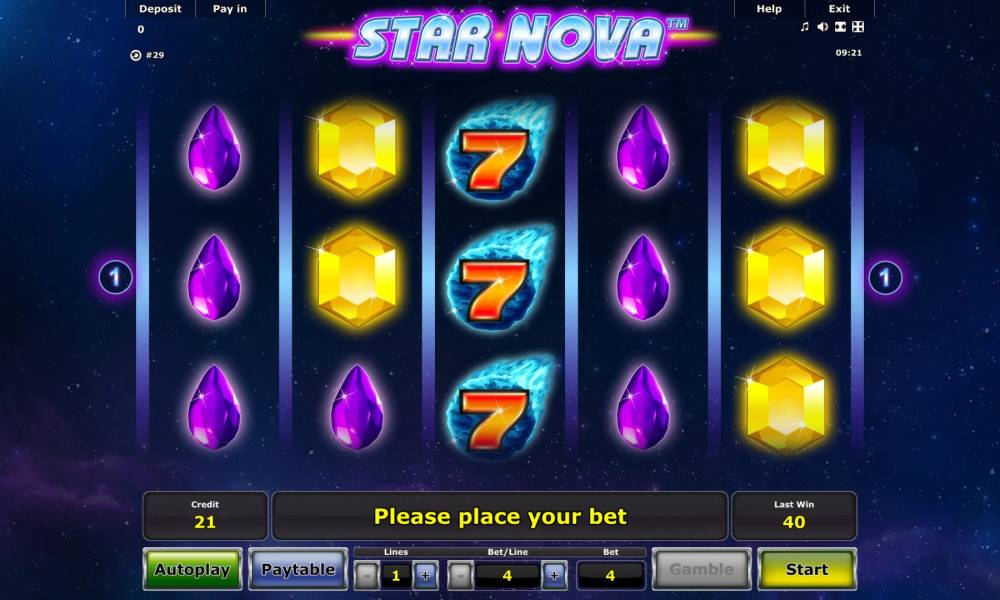Click the #29 game round icon
Screen dimensions: 1000x600
135,55
